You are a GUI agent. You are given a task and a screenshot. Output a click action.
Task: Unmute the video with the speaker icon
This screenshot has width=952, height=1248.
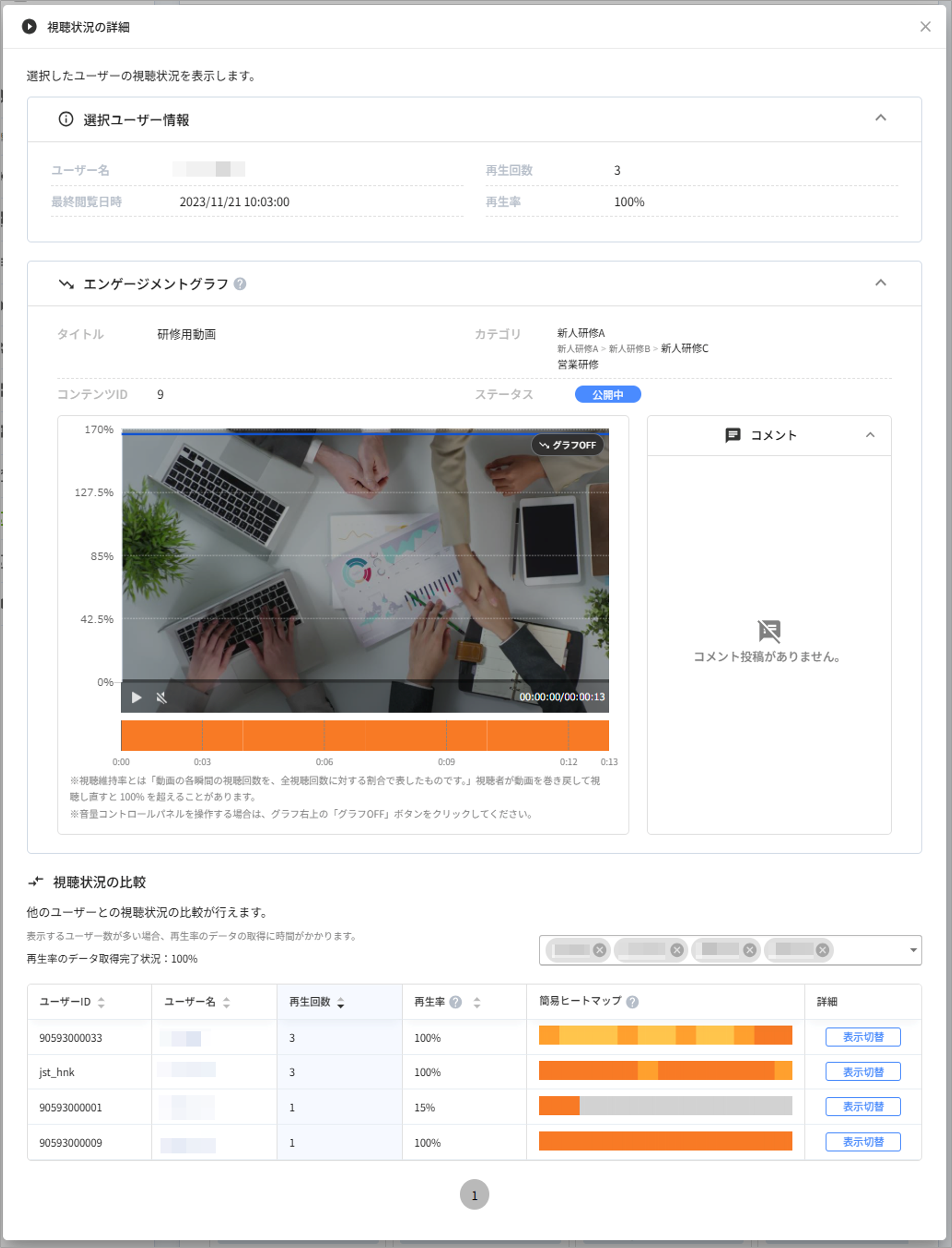tap(162, 697)
